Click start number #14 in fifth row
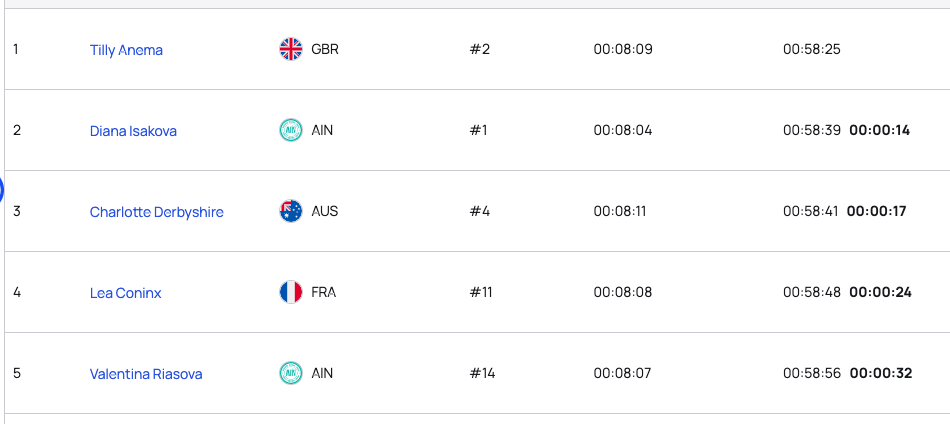The image size is (950, 424). (x=482, y=373)
